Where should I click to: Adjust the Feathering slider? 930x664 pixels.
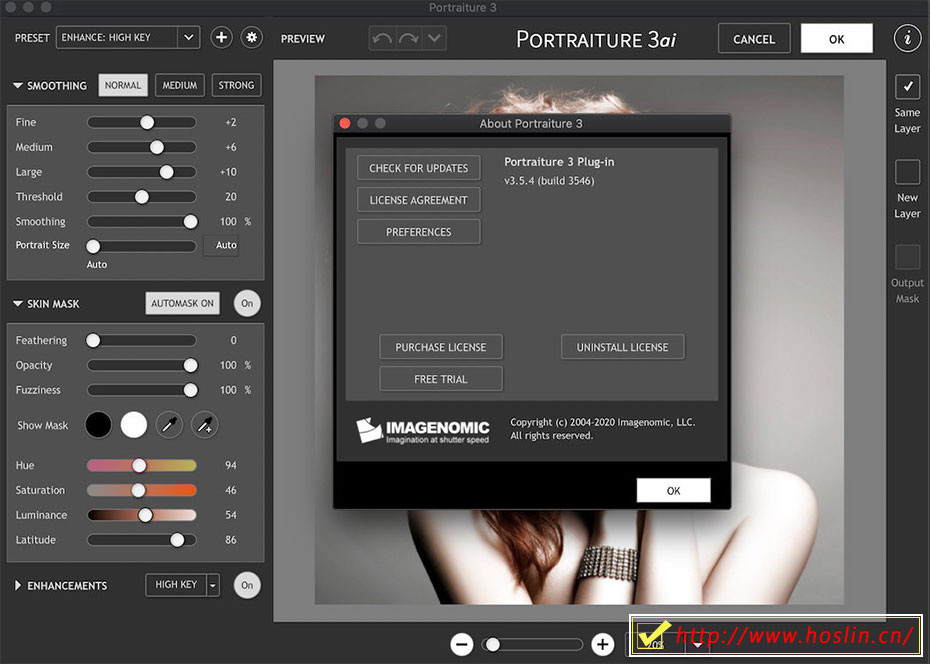[x=142, y=340]
